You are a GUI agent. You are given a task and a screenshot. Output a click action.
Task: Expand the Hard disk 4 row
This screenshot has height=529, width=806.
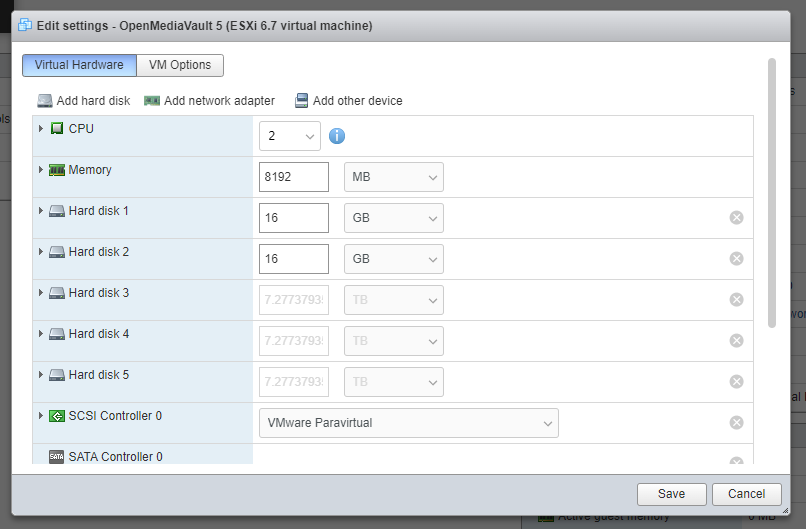point(41,334)
